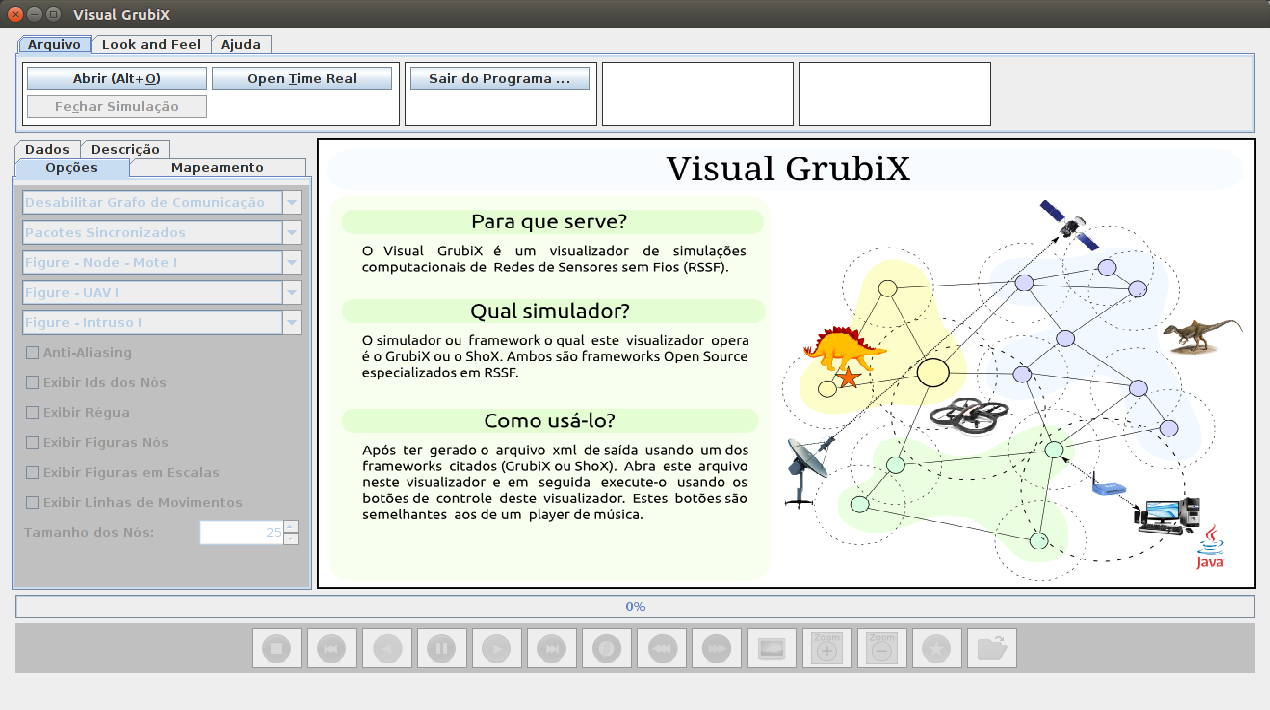Screen dimensions: 1270x710
Task: Open the Look and Feel tab
Action: coord(151,44)
